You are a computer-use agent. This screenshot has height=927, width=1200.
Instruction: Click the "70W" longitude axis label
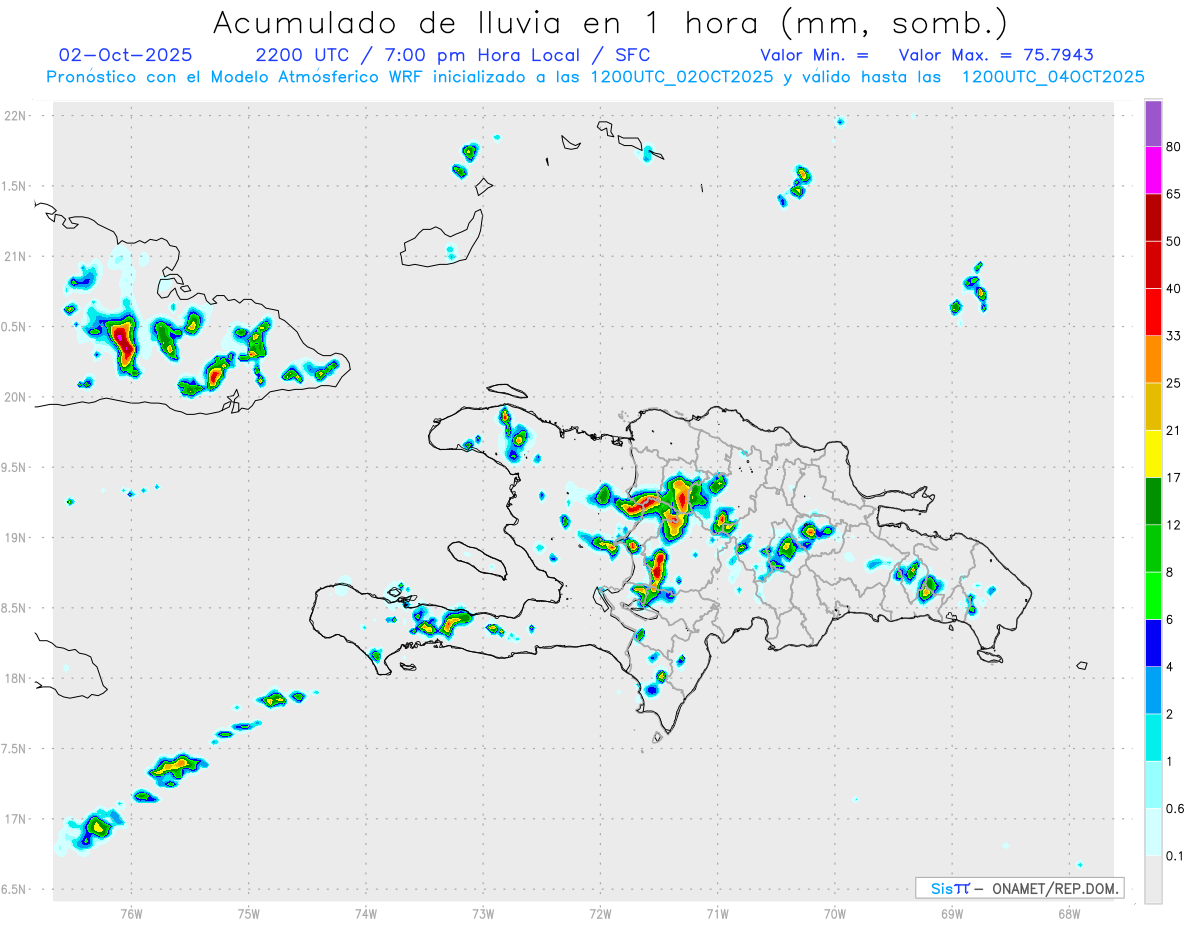(835, 913)
